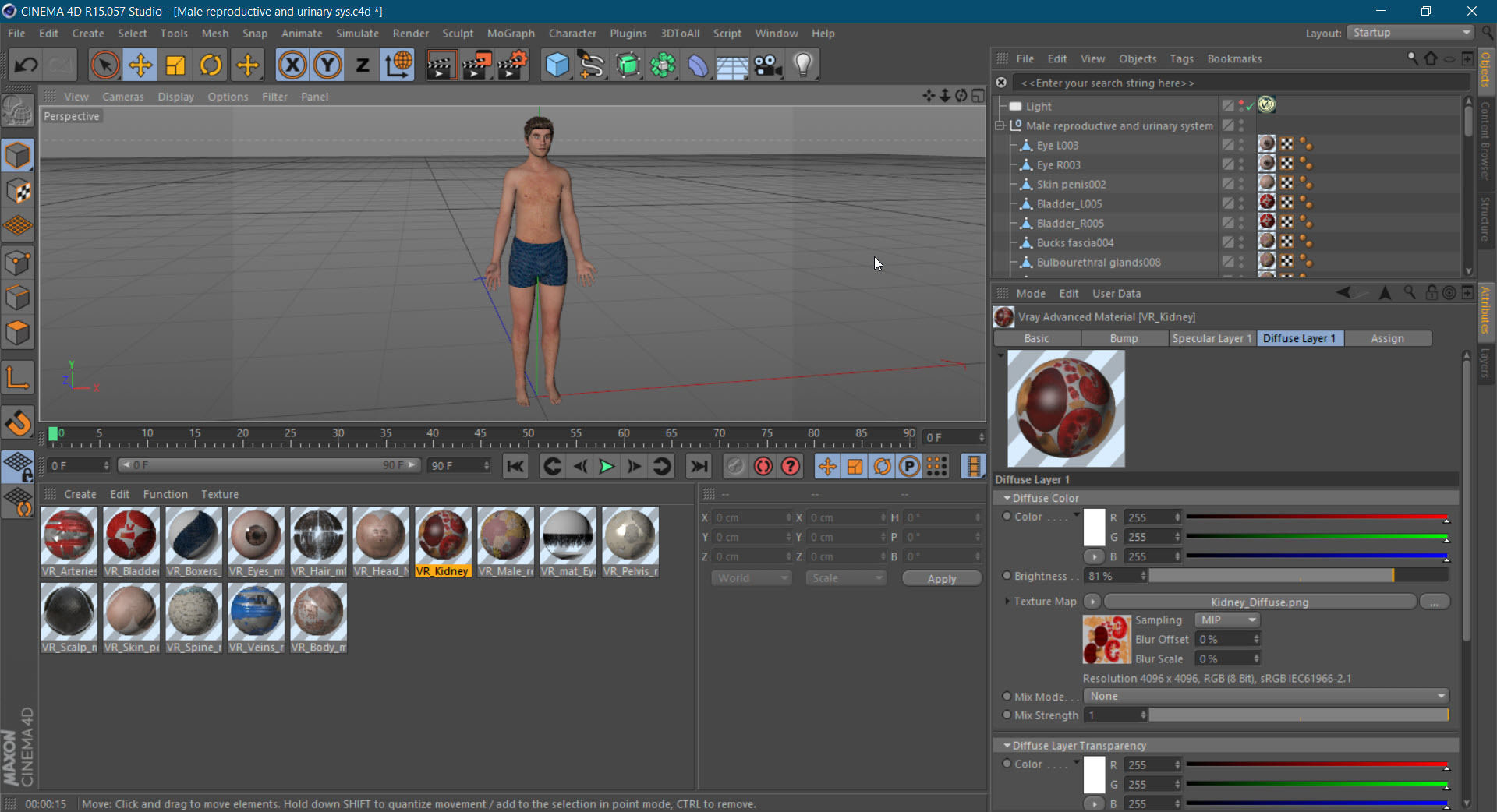Adjust the Brightness slider
The image size is (1497, 812).
(x=1298, y=576)
